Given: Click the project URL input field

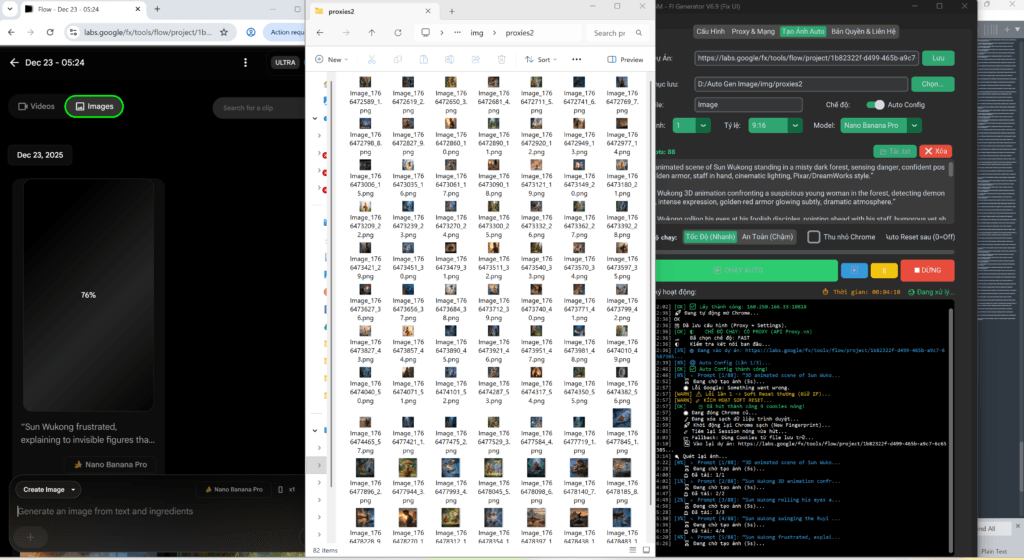Looking at the screenshot, I should click(x=807, y=58).
